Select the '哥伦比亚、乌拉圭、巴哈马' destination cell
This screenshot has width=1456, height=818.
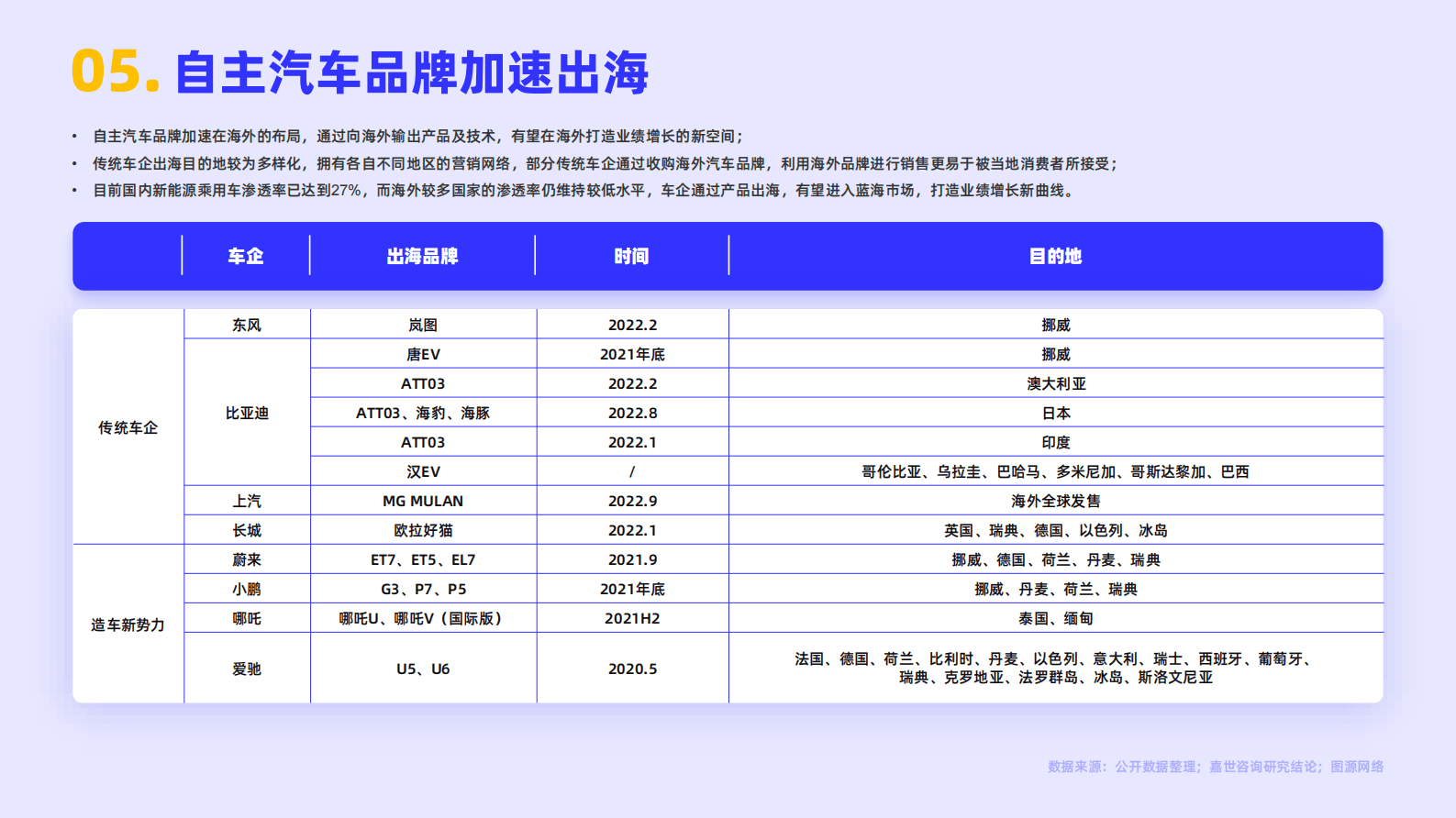coord(1055,471)
